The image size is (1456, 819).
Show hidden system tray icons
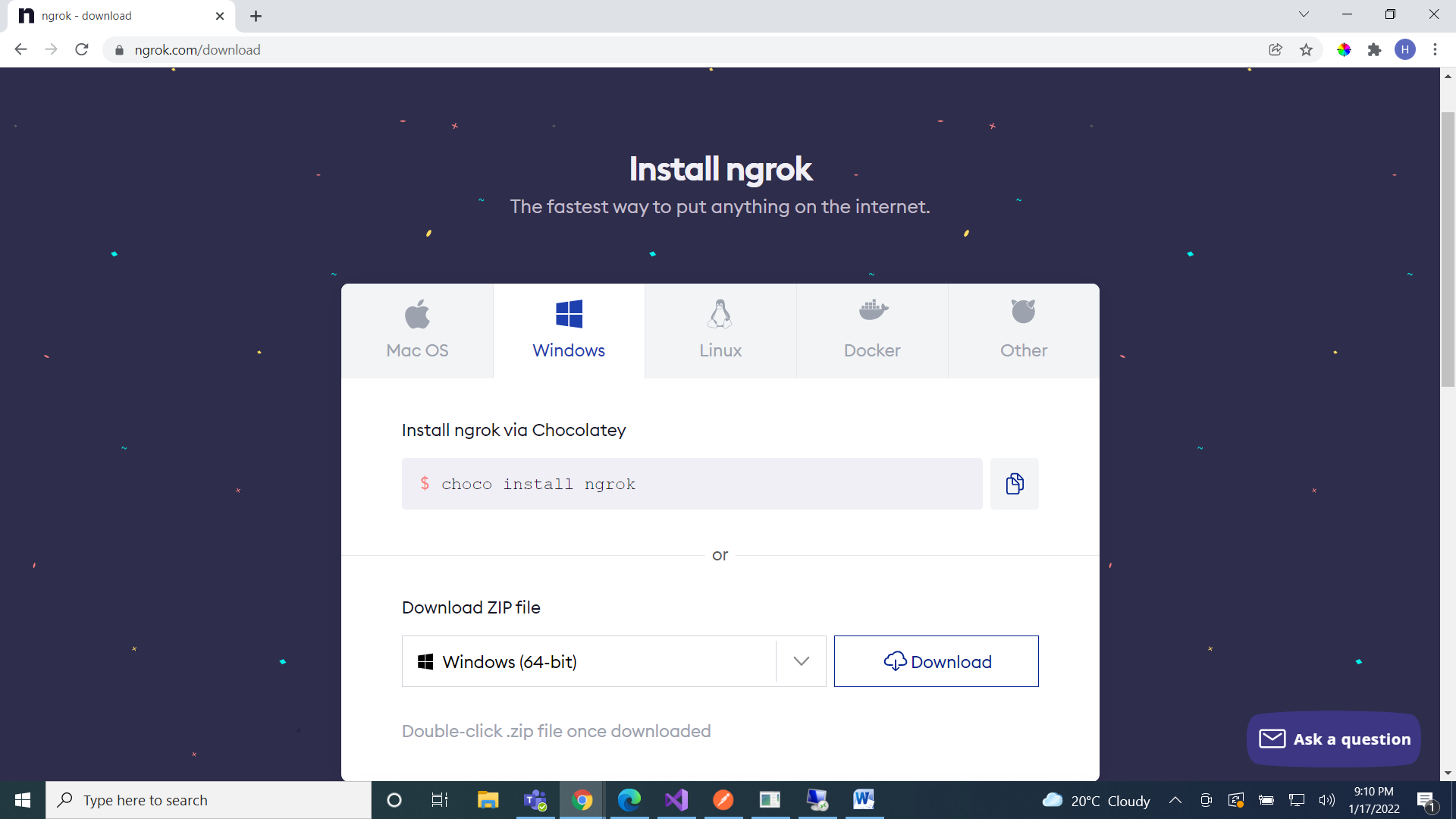(1175, 800)
